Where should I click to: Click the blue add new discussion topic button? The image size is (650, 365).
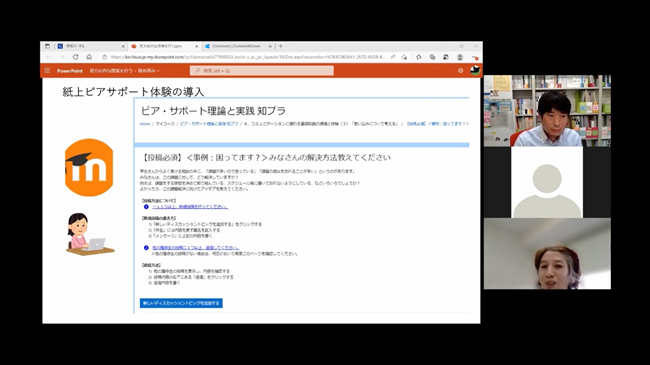181,303
